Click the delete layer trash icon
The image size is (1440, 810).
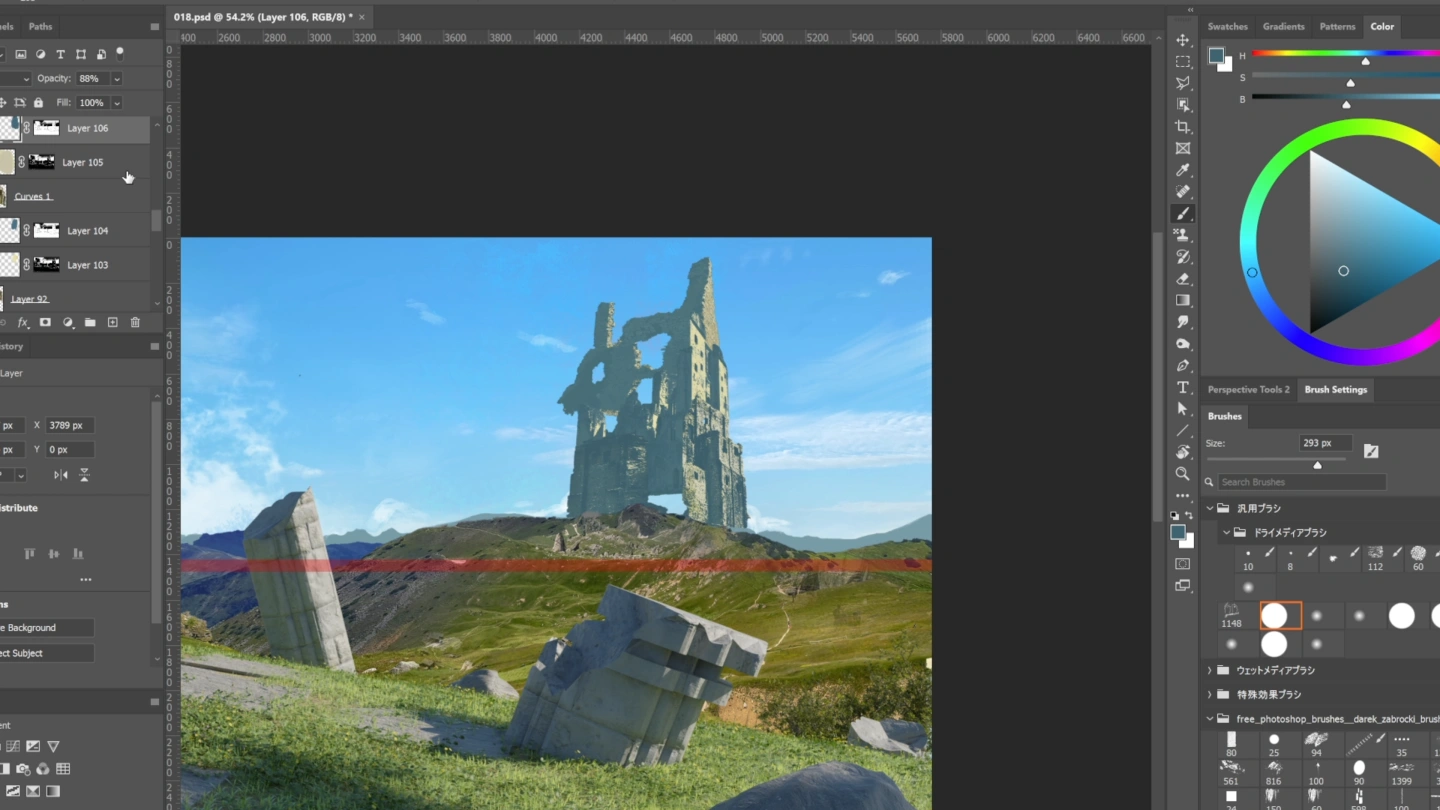coord(135,323)
